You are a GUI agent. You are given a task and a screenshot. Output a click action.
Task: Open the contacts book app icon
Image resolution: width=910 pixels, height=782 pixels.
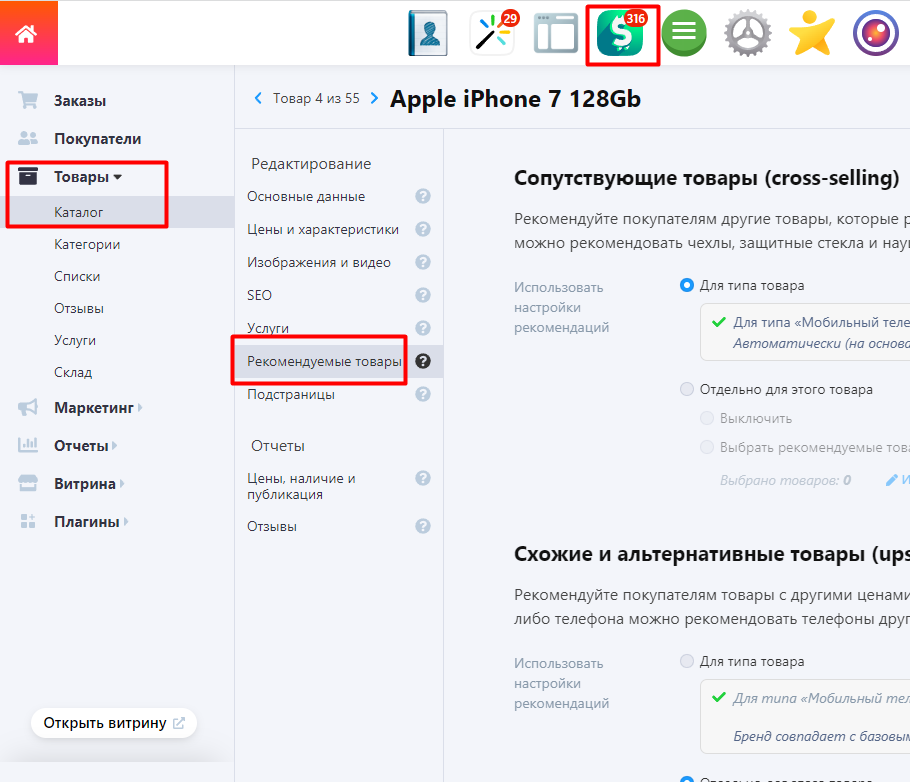[x=428, y=34]
